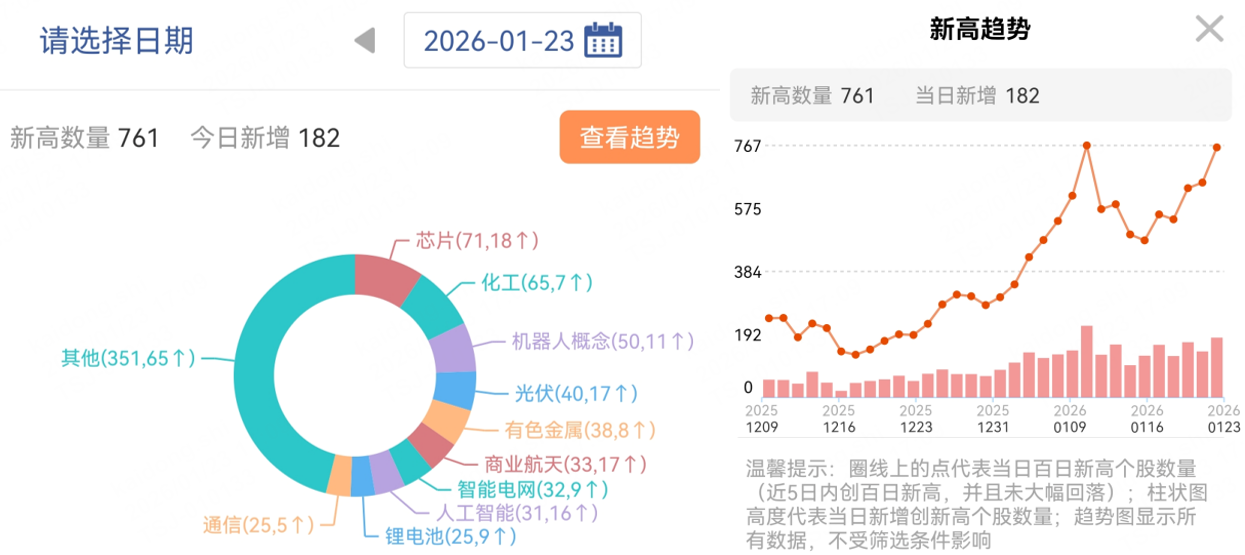
Task: Select the 商业航天 sector label
Action: [565, 464]
